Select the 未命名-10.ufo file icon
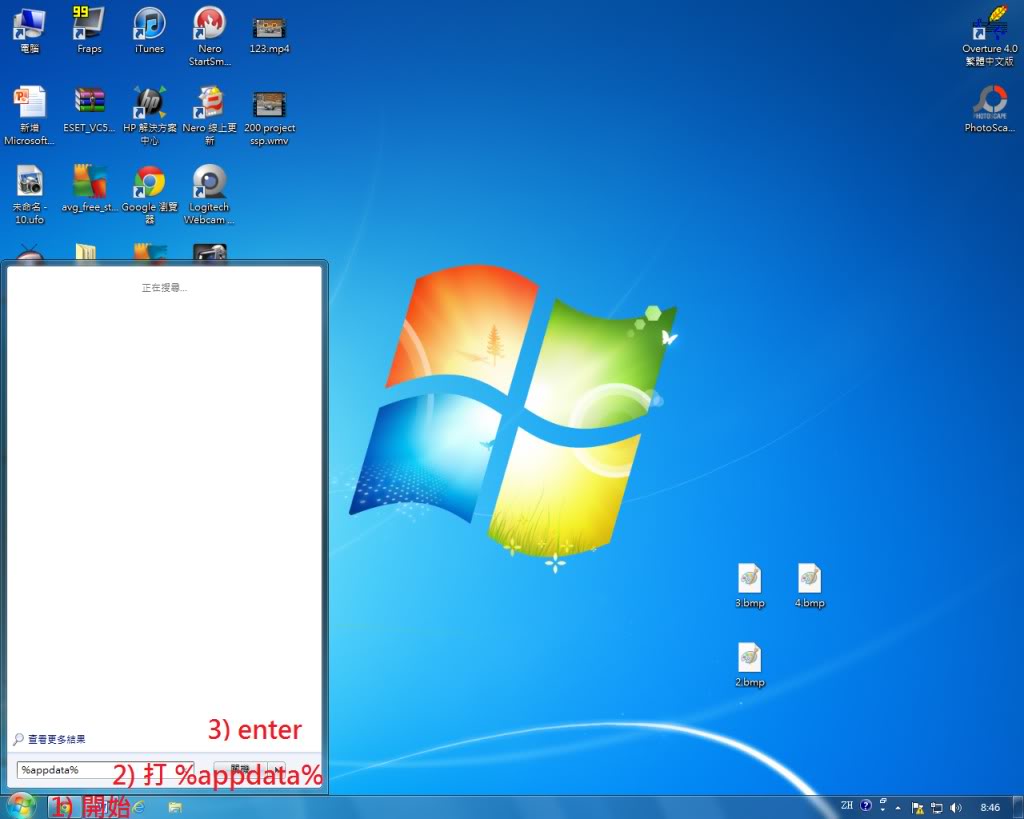This screenshot has width=1024, height=819. tap(29, 195)
